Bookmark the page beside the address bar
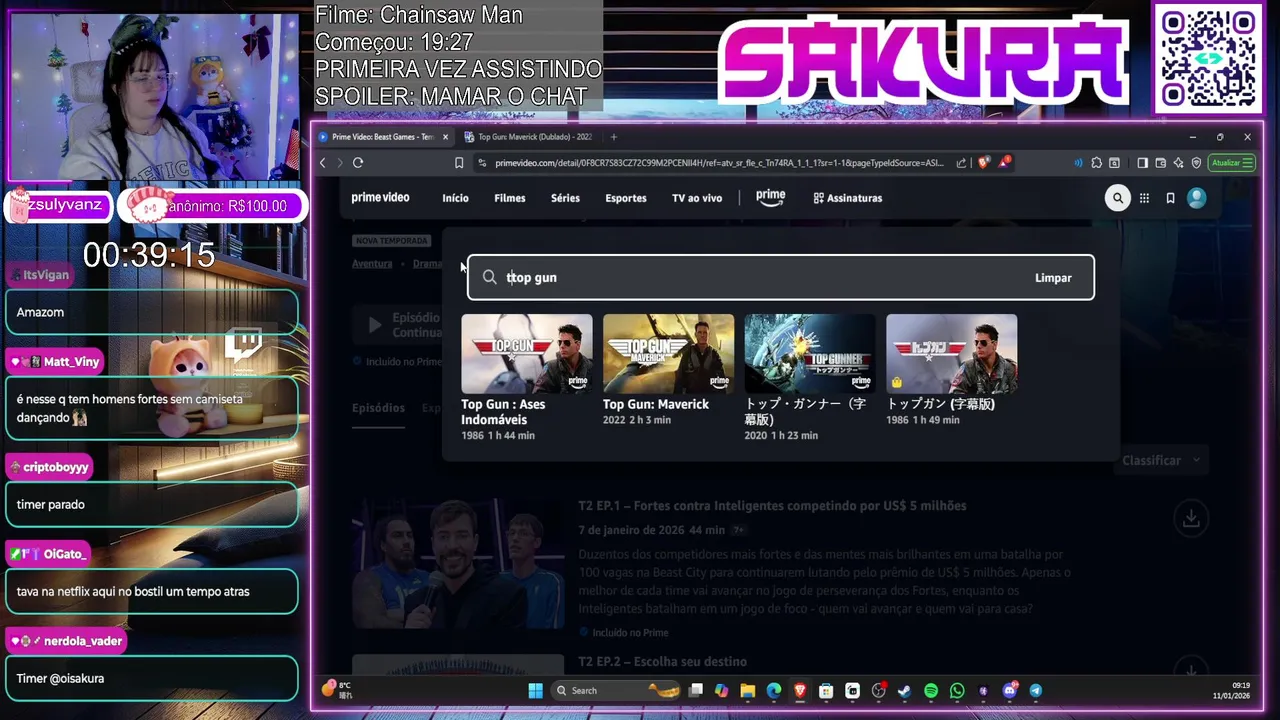The height and width of the screenshot is (720, 1280). [x=459, y=163]
